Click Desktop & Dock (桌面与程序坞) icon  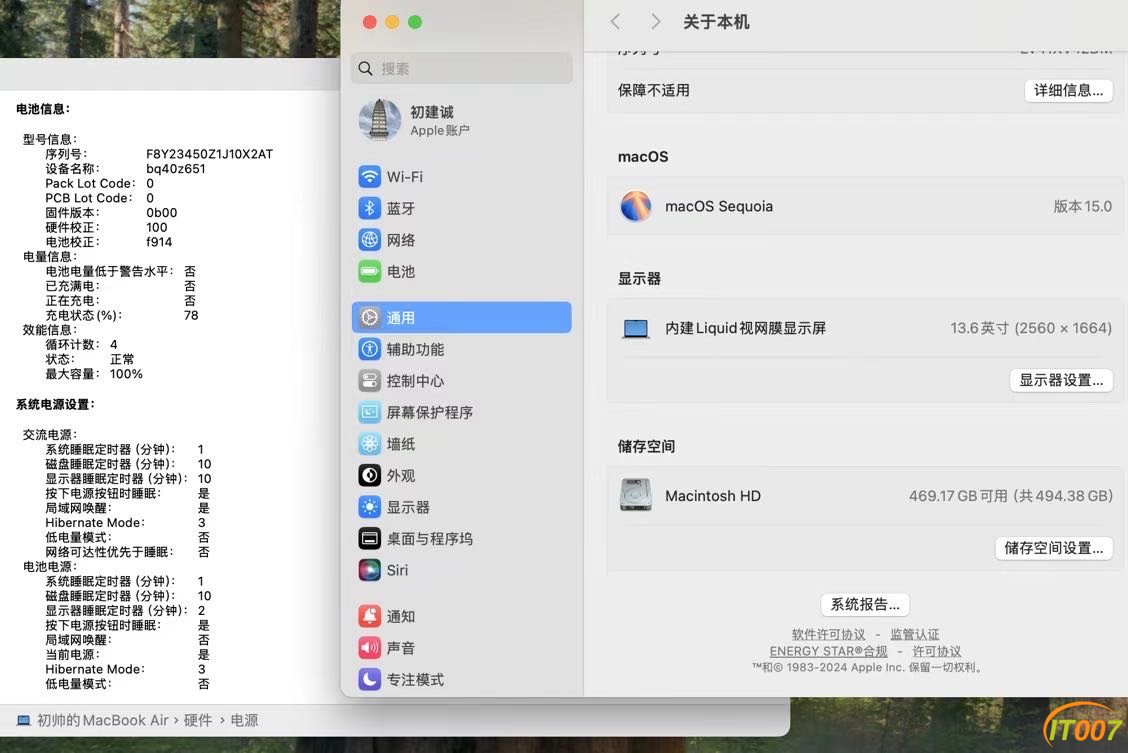coord(369,539)
